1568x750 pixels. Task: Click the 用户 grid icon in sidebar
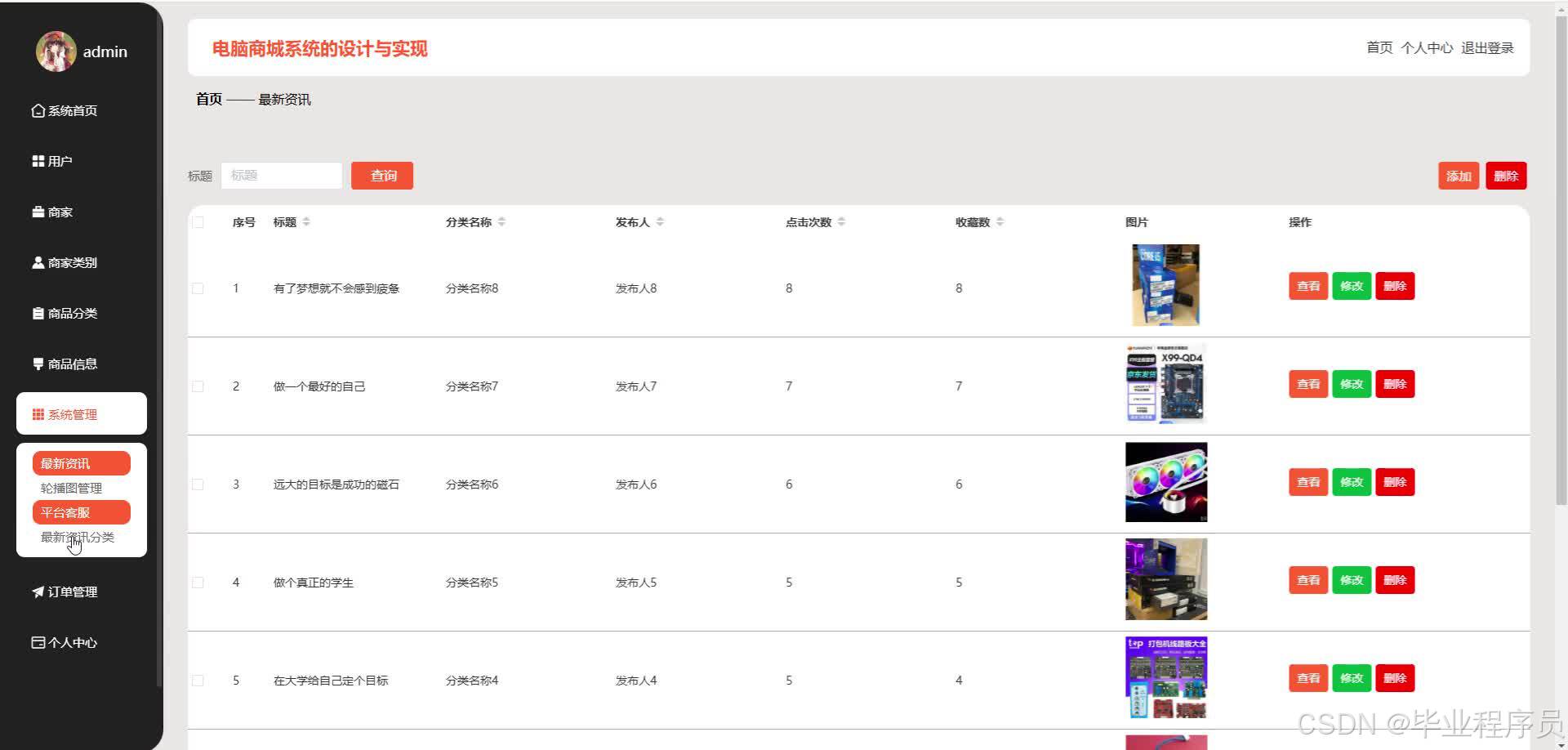38,161
